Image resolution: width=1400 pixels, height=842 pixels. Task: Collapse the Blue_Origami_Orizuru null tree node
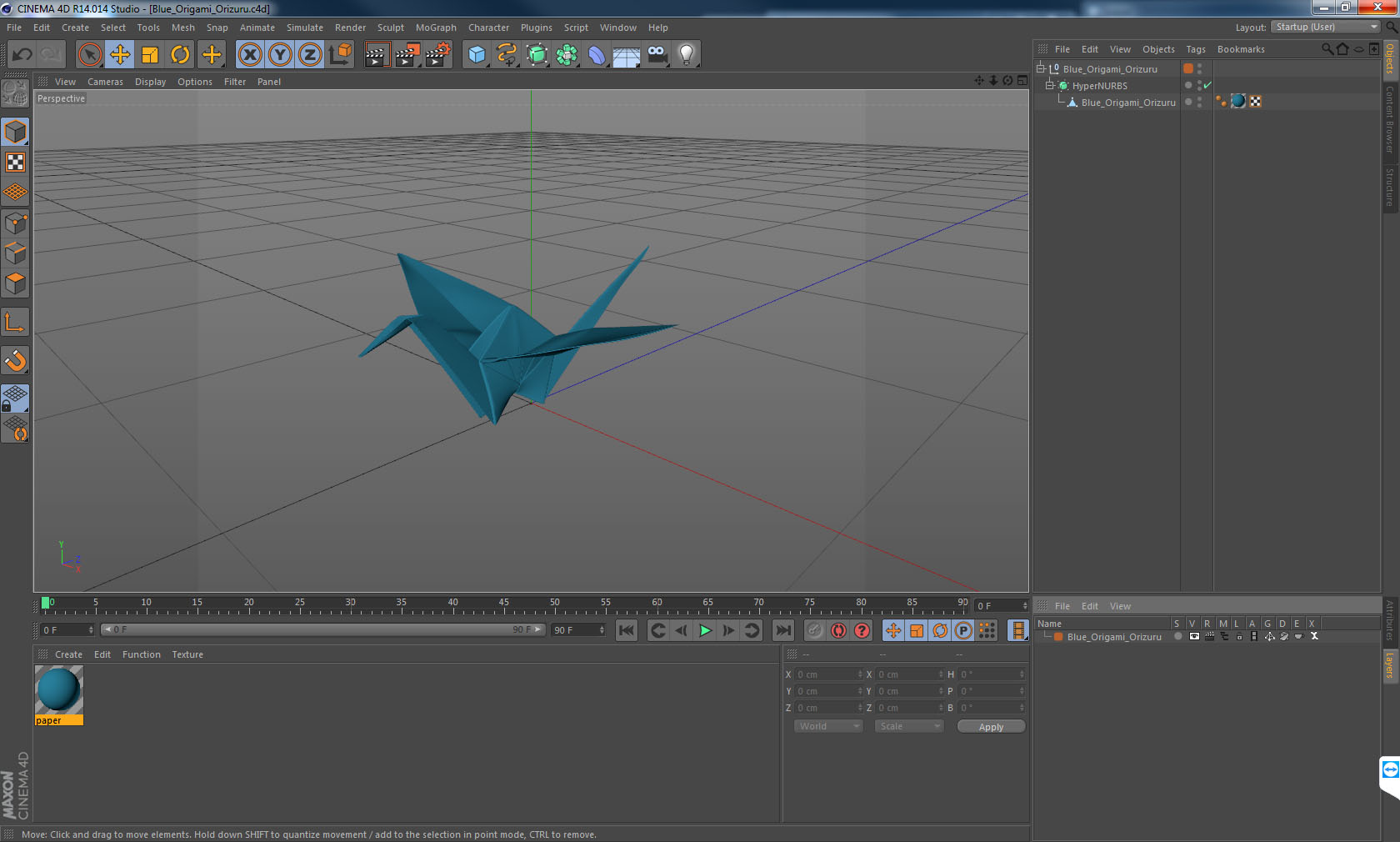(x=1040, y=68)
